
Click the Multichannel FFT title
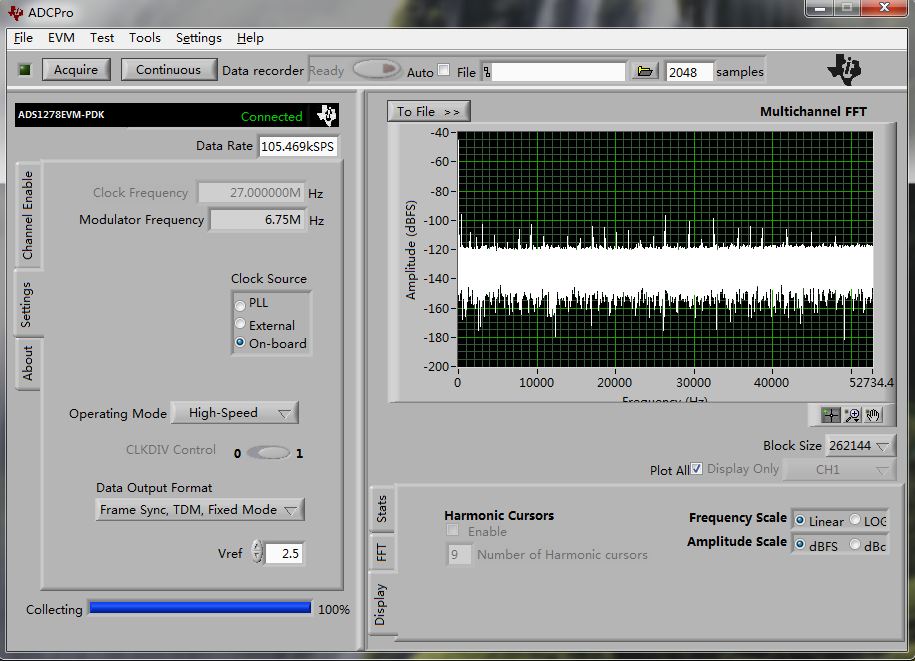click(813, 111)
